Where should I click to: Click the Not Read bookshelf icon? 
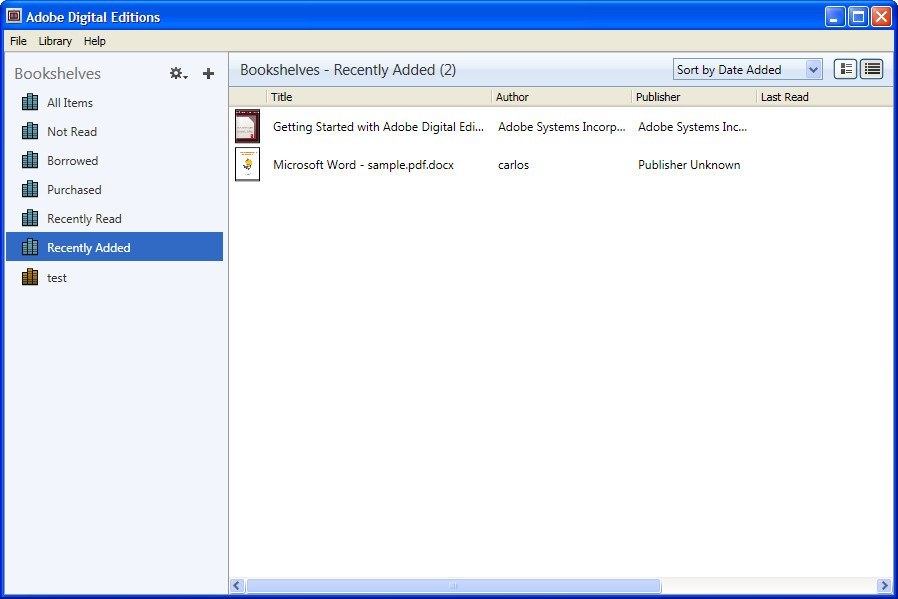[30, 132]
